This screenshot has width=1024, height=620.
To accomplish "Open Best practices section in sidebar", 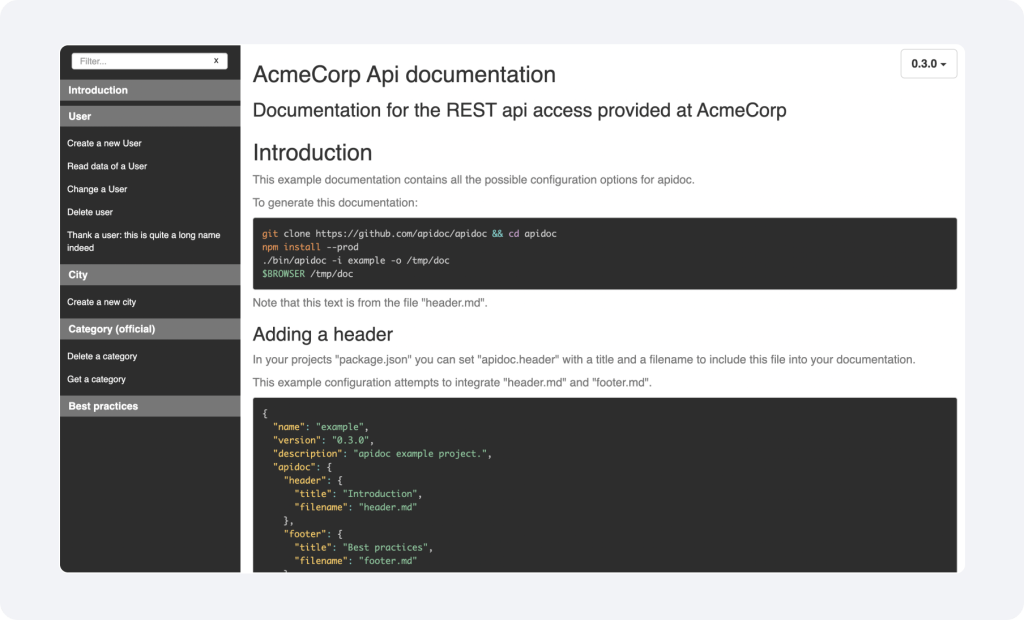I will [150, 406].
